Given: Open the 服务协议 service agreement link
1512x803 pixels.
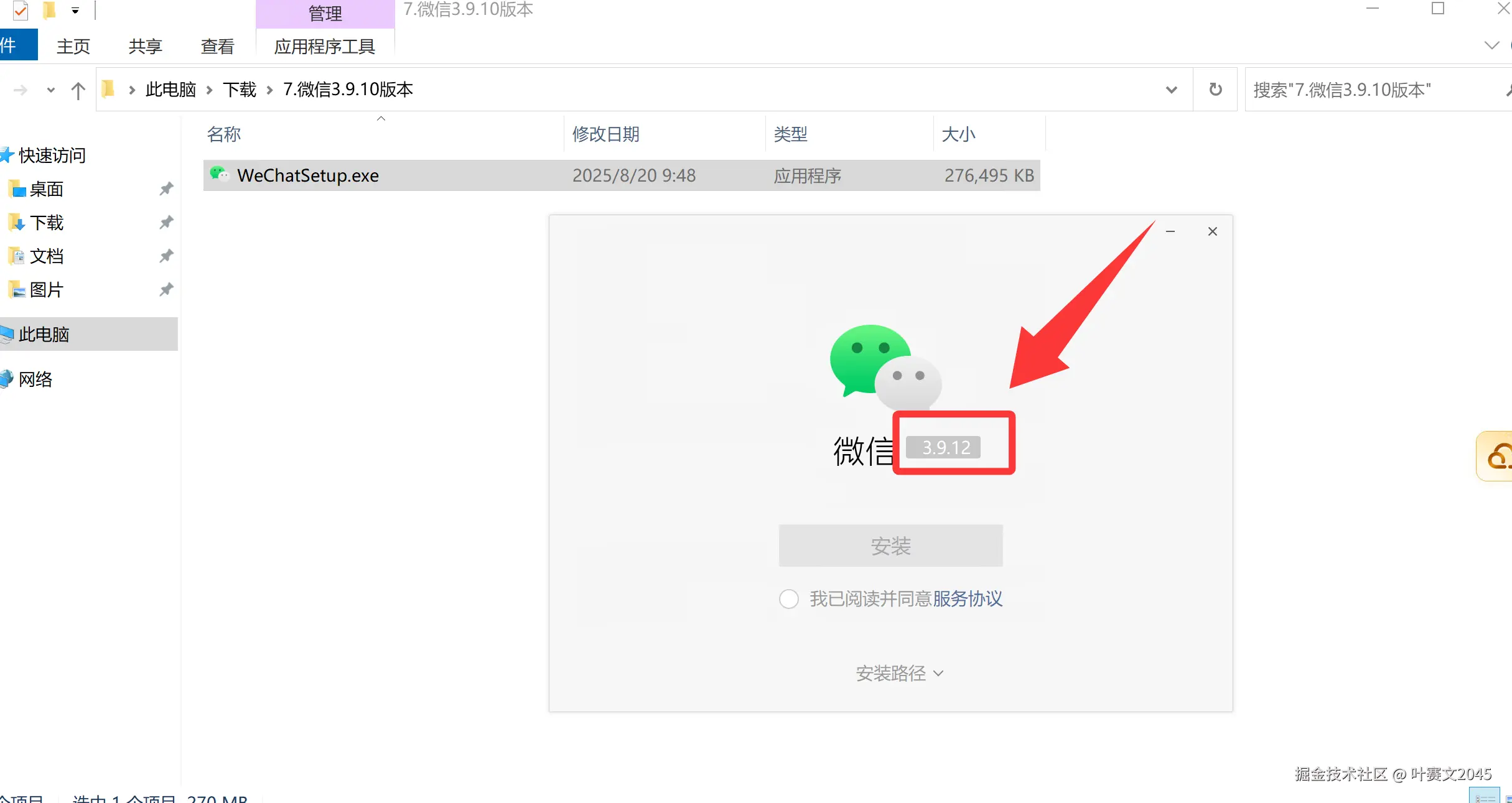Looking at the screenshot, I should 967,599.
